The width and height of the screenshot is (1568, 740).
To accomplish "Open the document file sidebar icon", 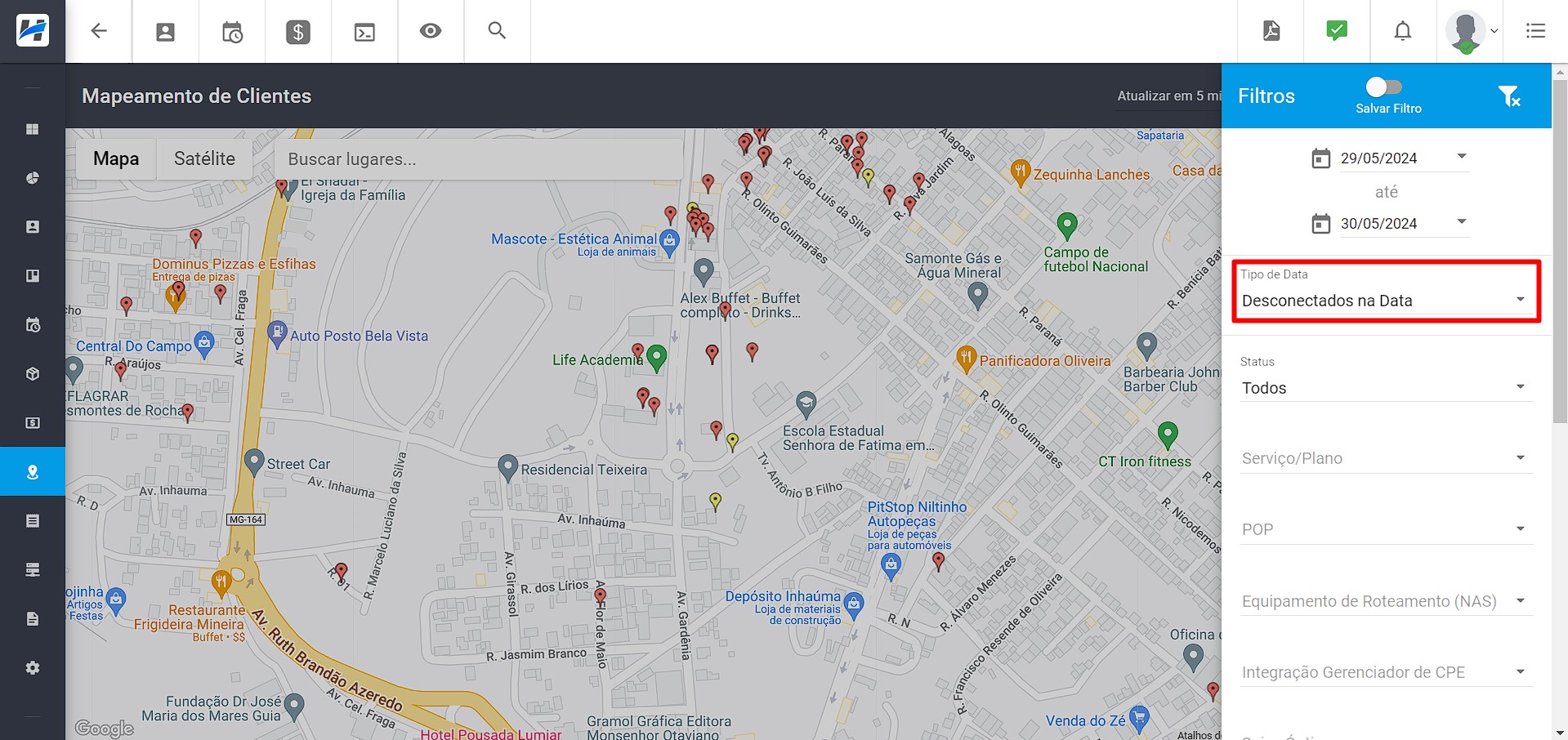I will coord(33,619).
